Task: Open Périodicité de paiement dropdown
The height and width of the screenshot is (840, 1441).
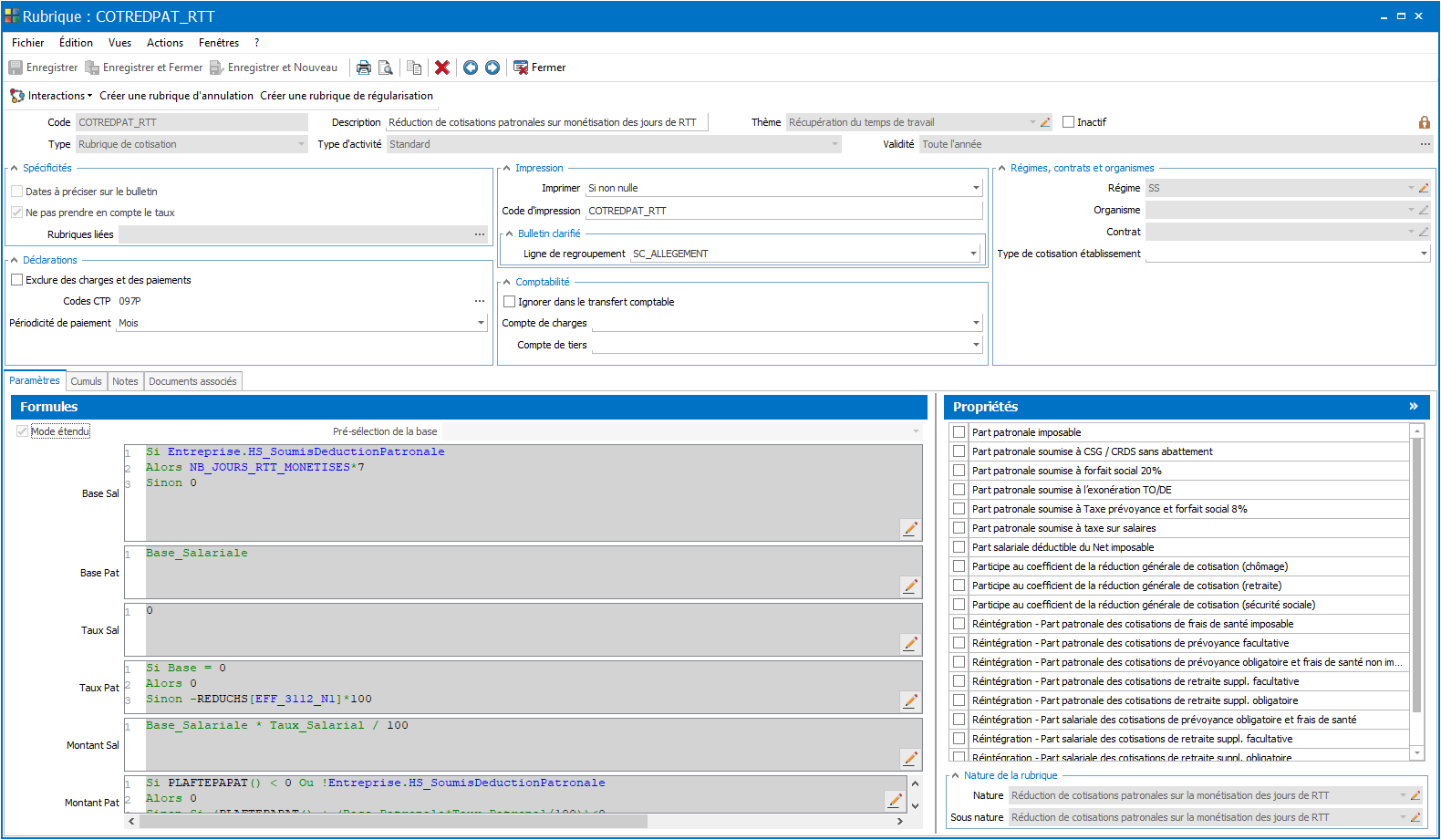Action: pos(481,323)
